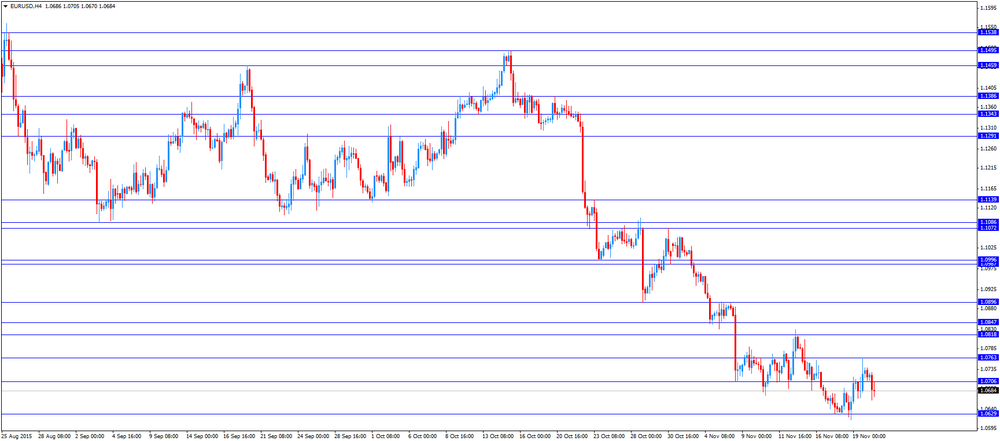Select the 1.0629 horizontal line price label

tap(988, 414)
